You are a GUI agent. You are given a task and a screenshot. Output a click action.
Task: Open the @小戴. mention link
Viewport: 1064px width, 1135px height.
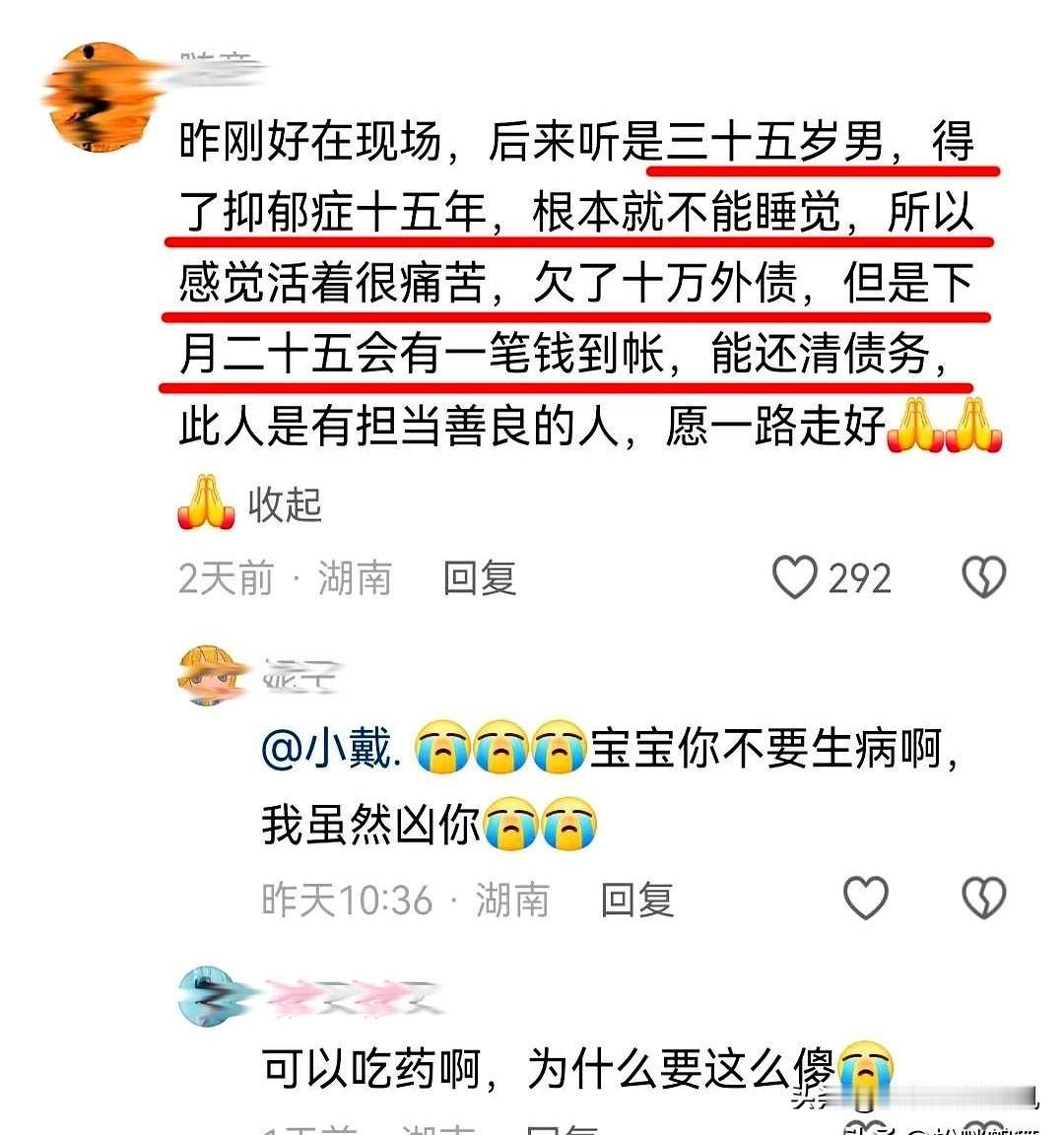(331, 748)
